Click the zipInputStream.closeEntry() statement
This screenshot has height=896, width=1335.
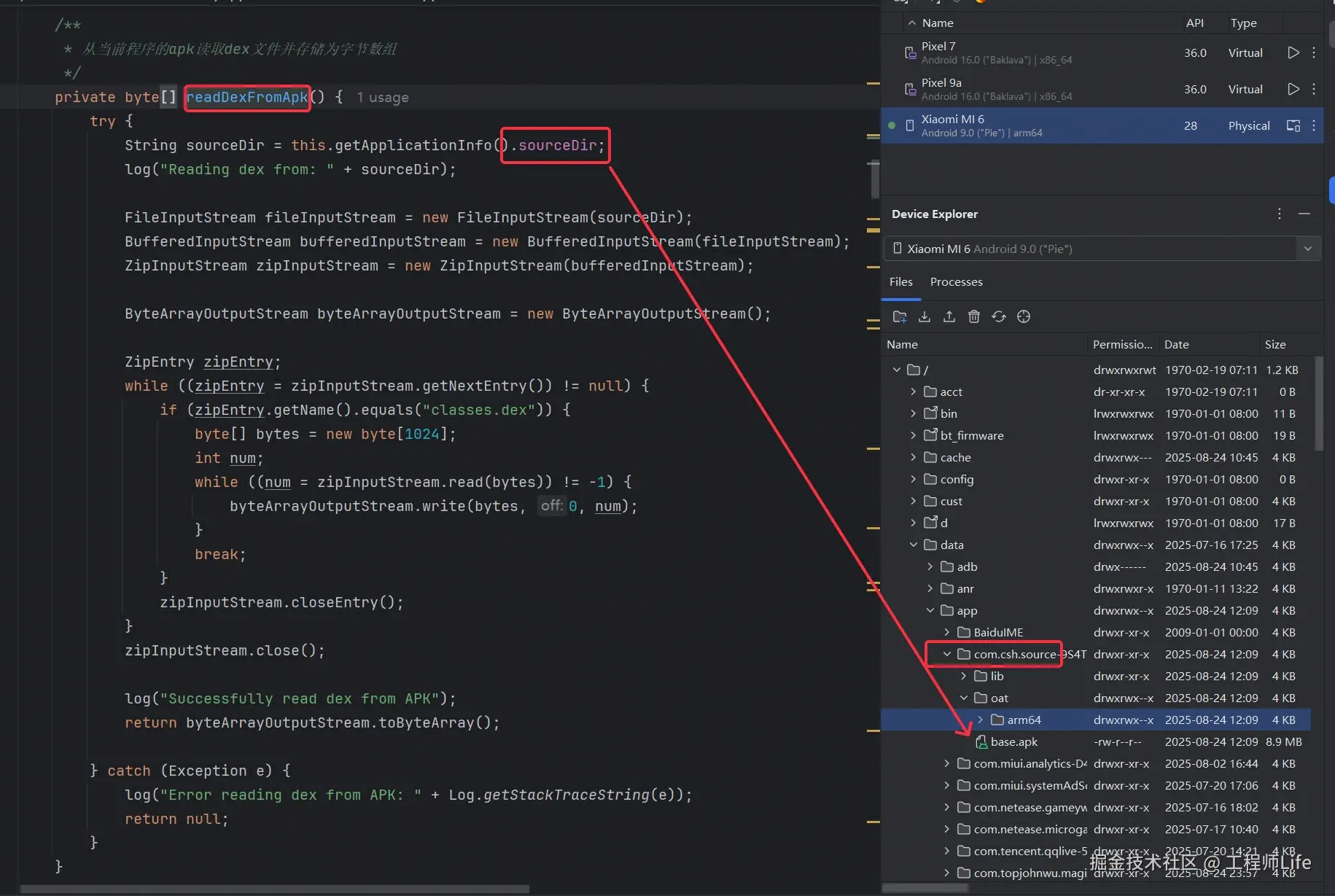click(281, 603)
